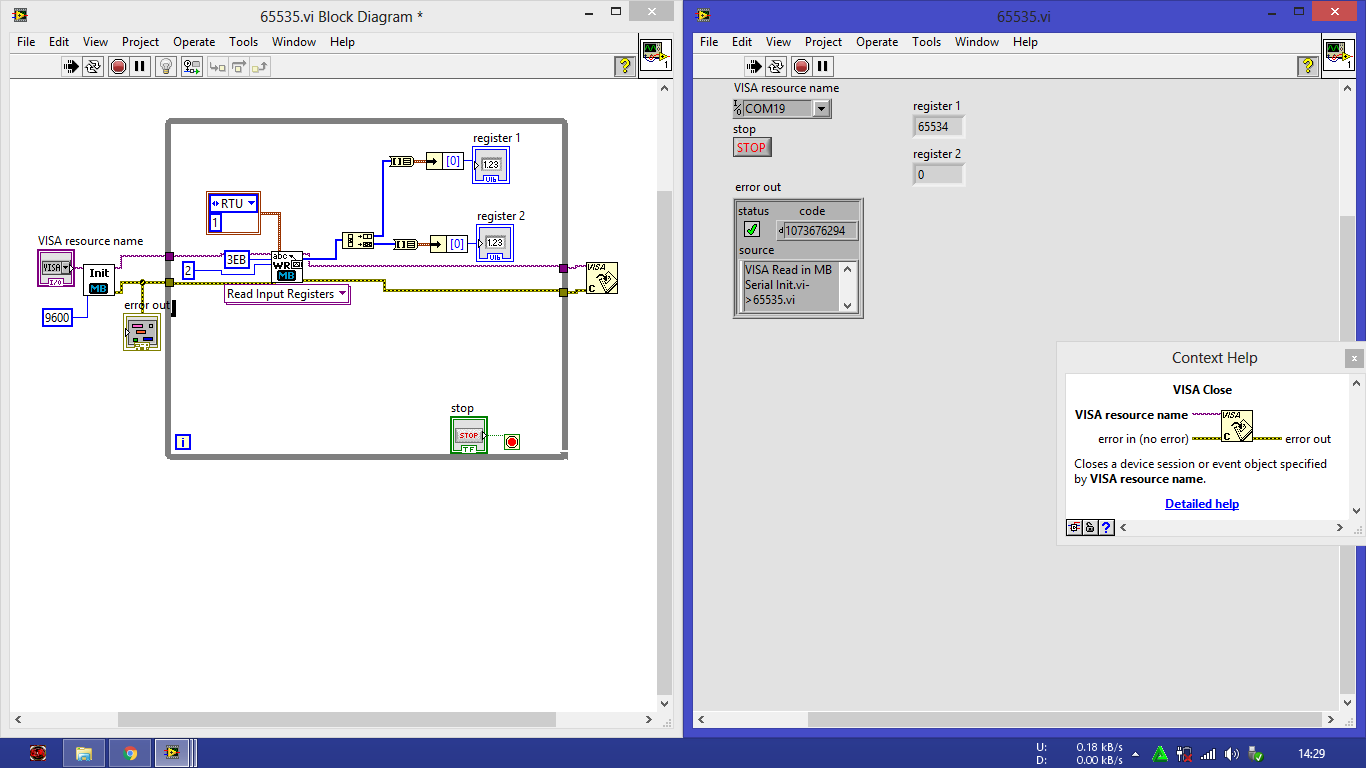Select the MB Serial Master Query node

coord(287,267)
